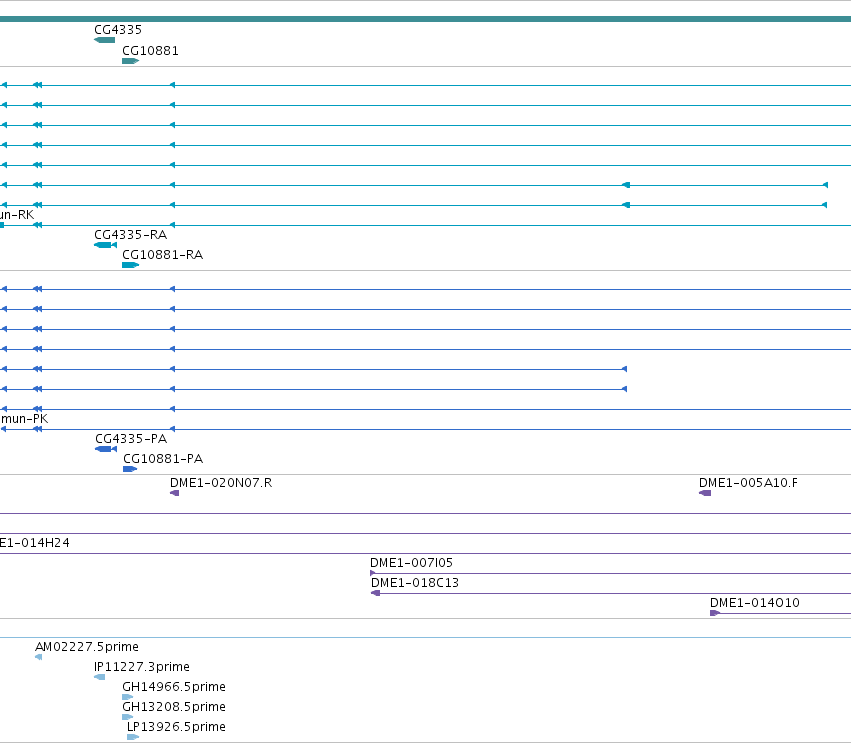
Task: Click the CG4335-PA label
Action: point(131,439)
